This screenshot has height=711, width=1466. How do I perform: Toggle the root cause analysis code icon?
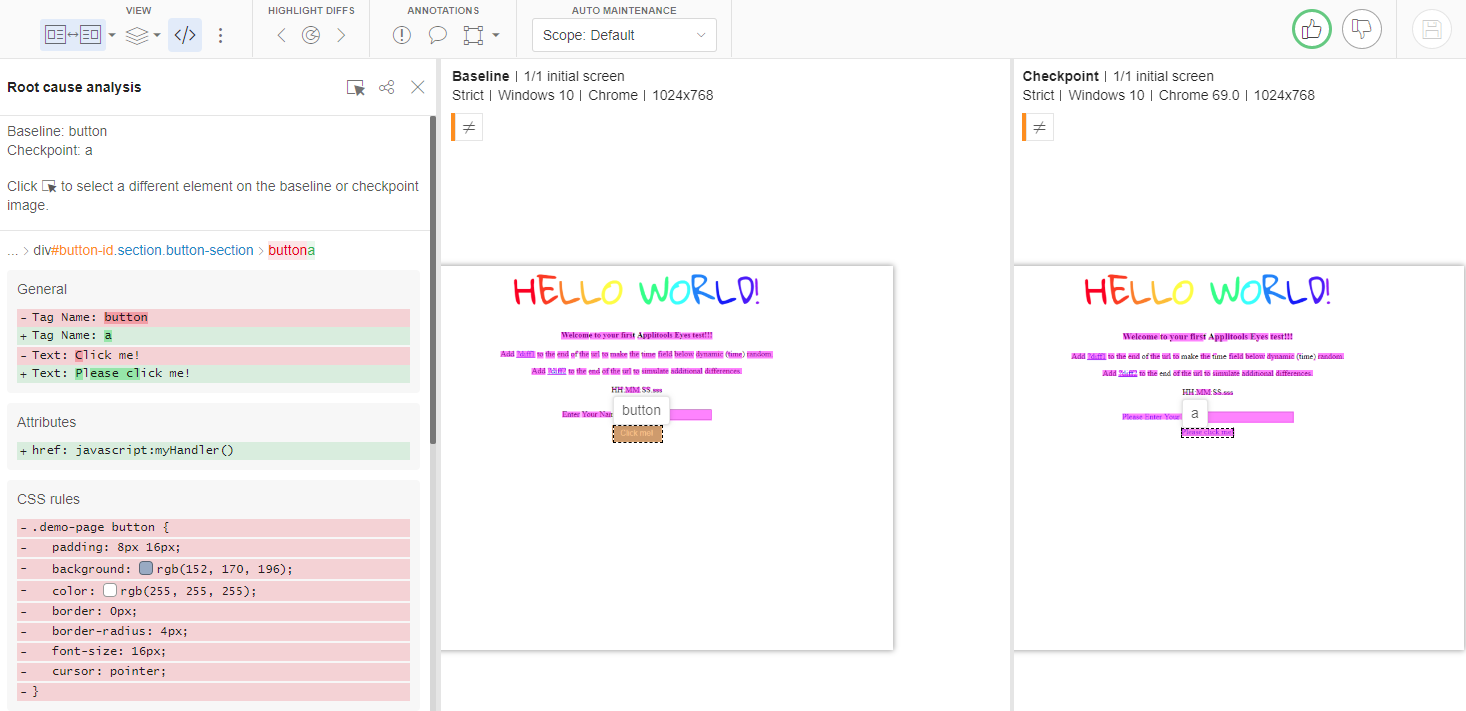tap(185, 35)
